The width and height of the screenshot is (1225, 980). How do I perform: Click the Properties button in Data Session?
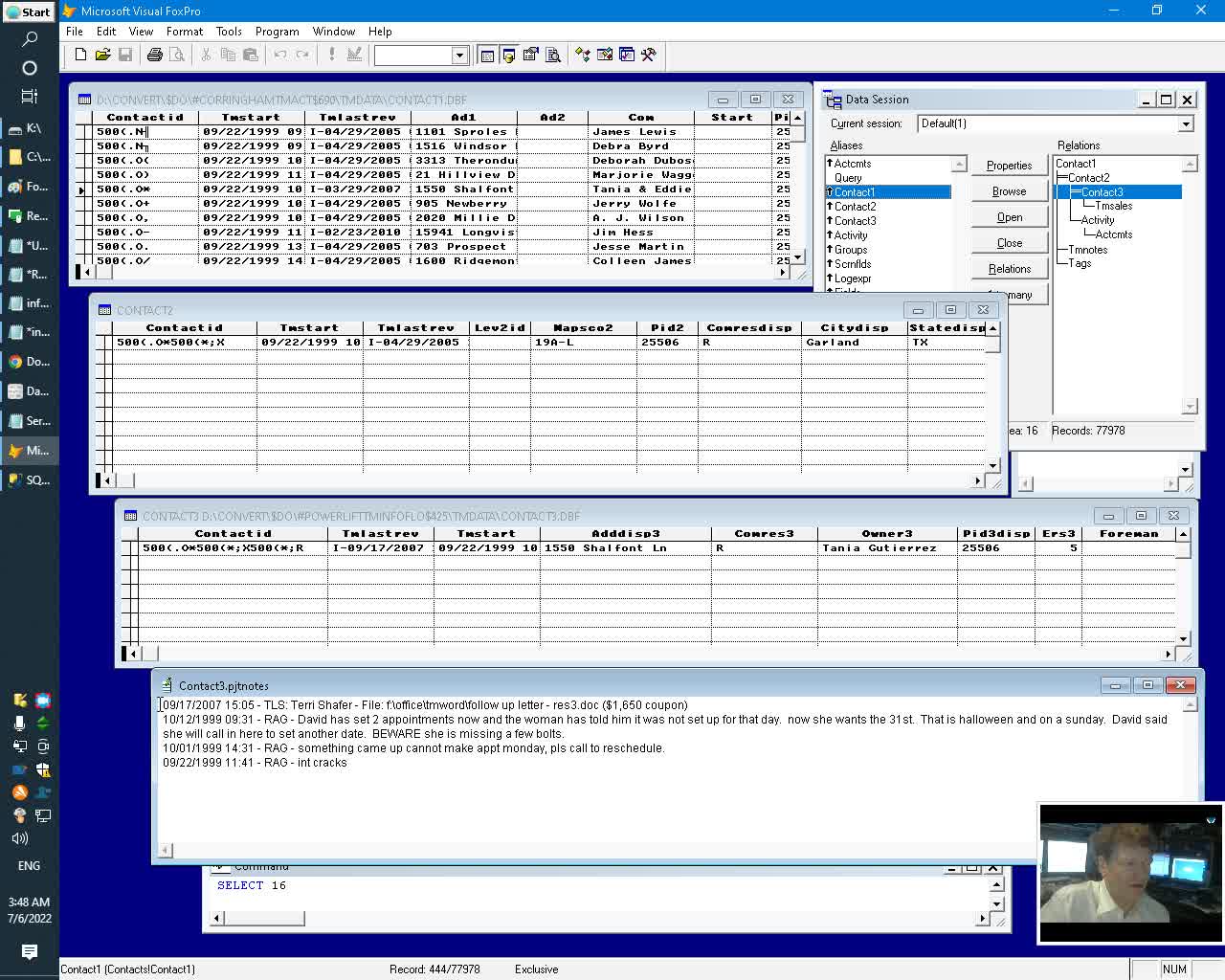(1009, 166)
